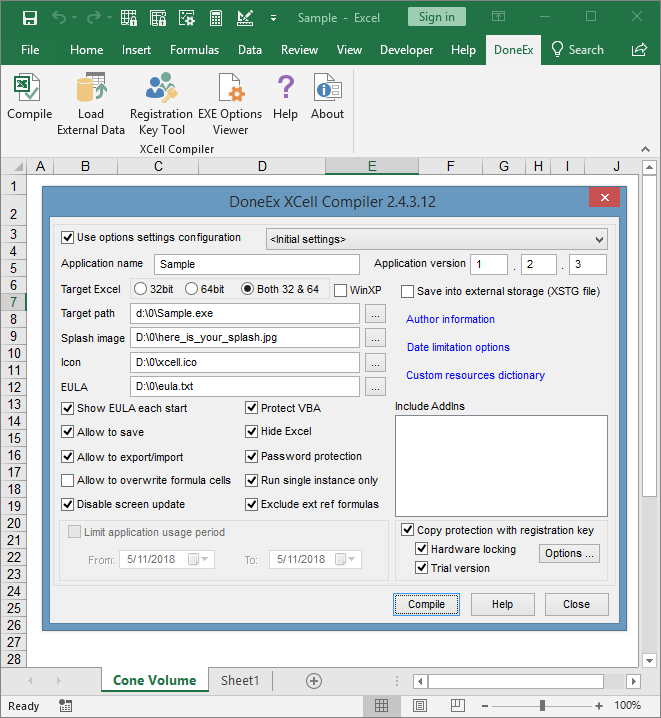Click the Share icon in the ribbon
The width and height of the screenshot is (661, 718).
click(639, 49)
